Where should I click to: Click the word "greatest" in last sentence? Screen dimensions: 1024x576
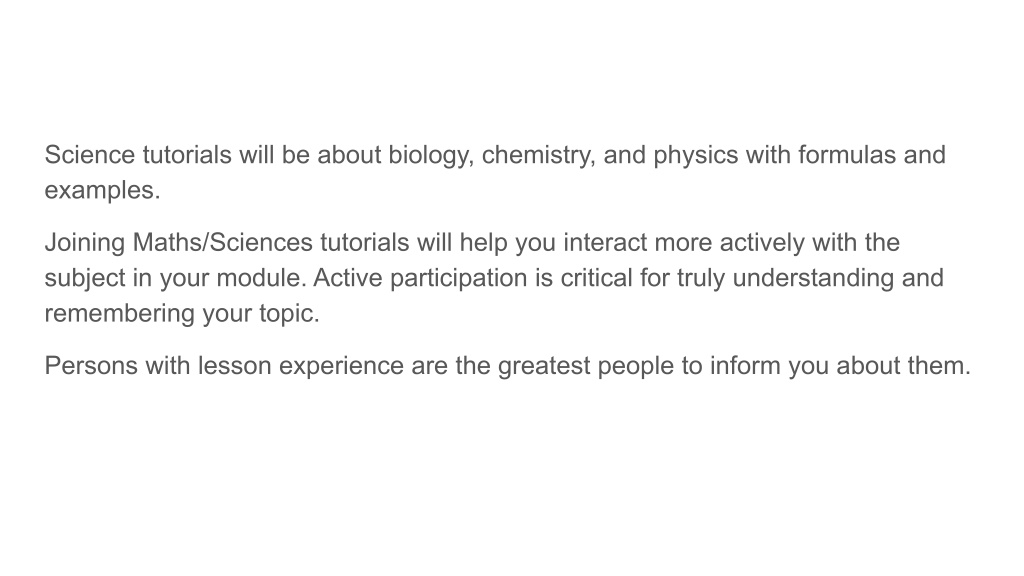(x=544, y=367)
